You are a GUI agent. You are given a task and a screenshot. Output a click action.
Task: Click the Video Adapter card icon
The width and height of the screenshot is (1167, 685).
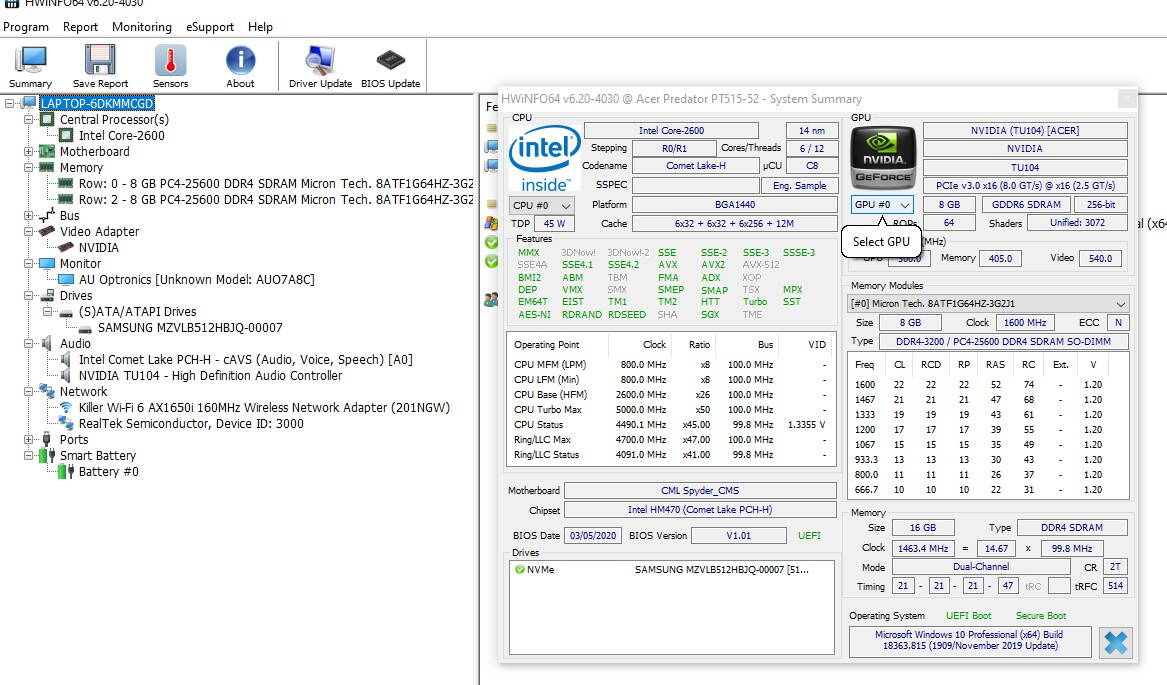(x=48, y=232)
